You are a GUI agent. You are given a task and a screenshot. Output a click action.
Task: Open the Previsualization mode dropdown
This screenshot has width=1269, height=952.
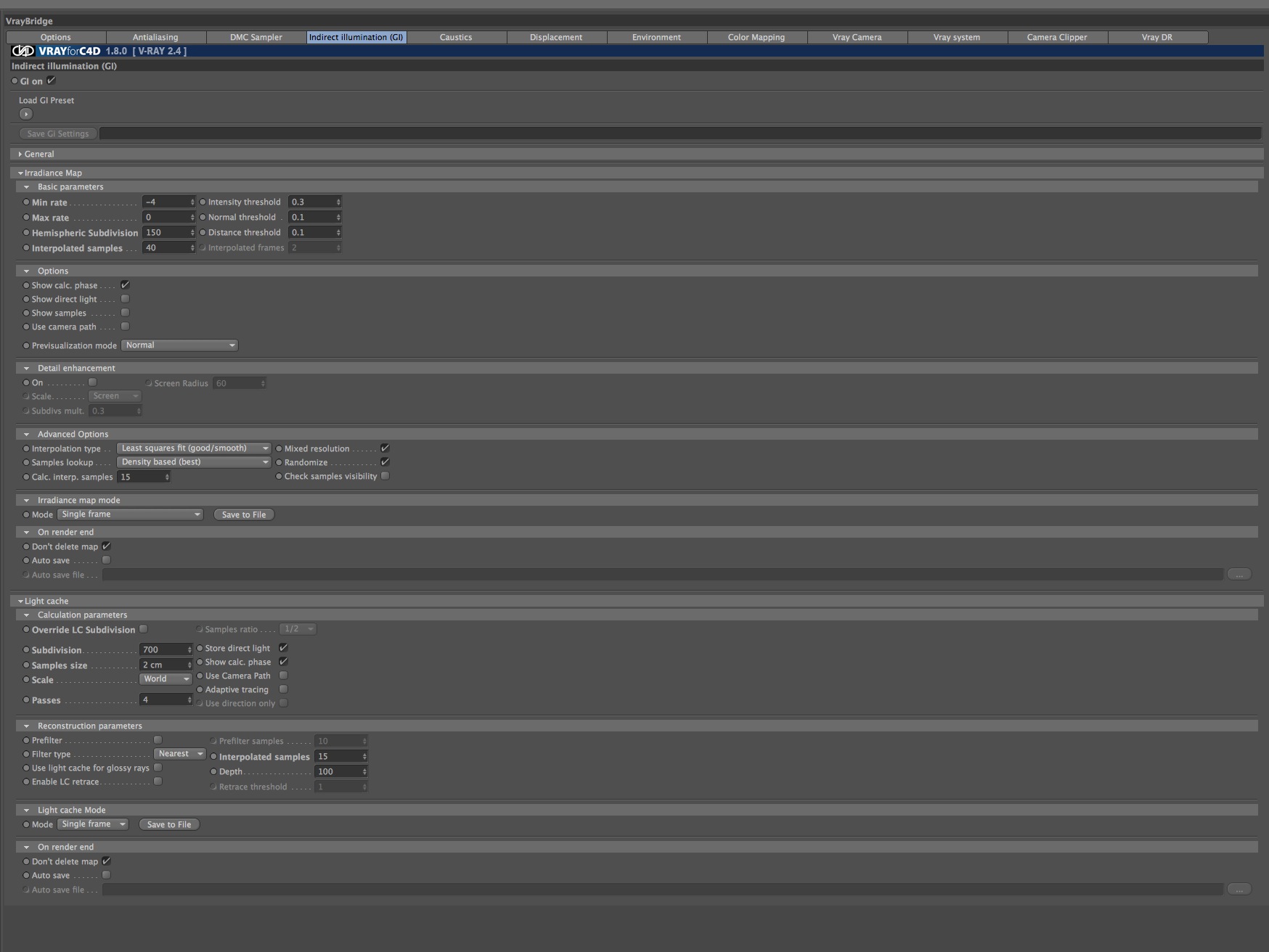coord(179,345)
